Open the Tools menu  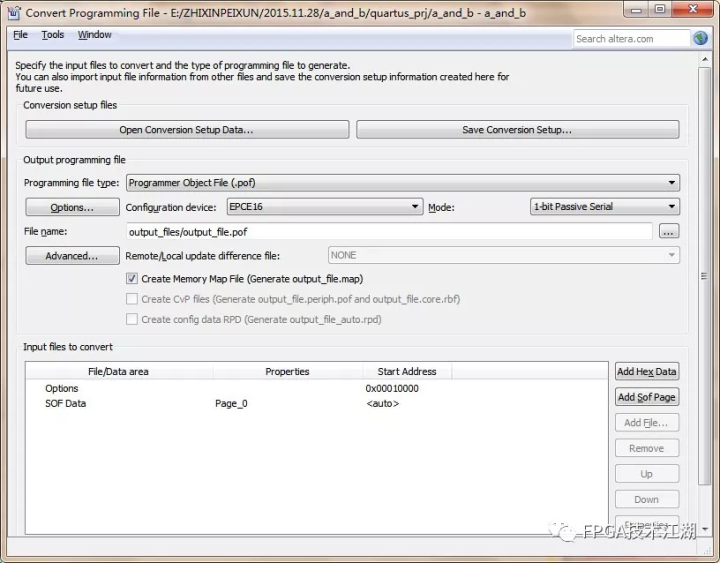[53, 35]
